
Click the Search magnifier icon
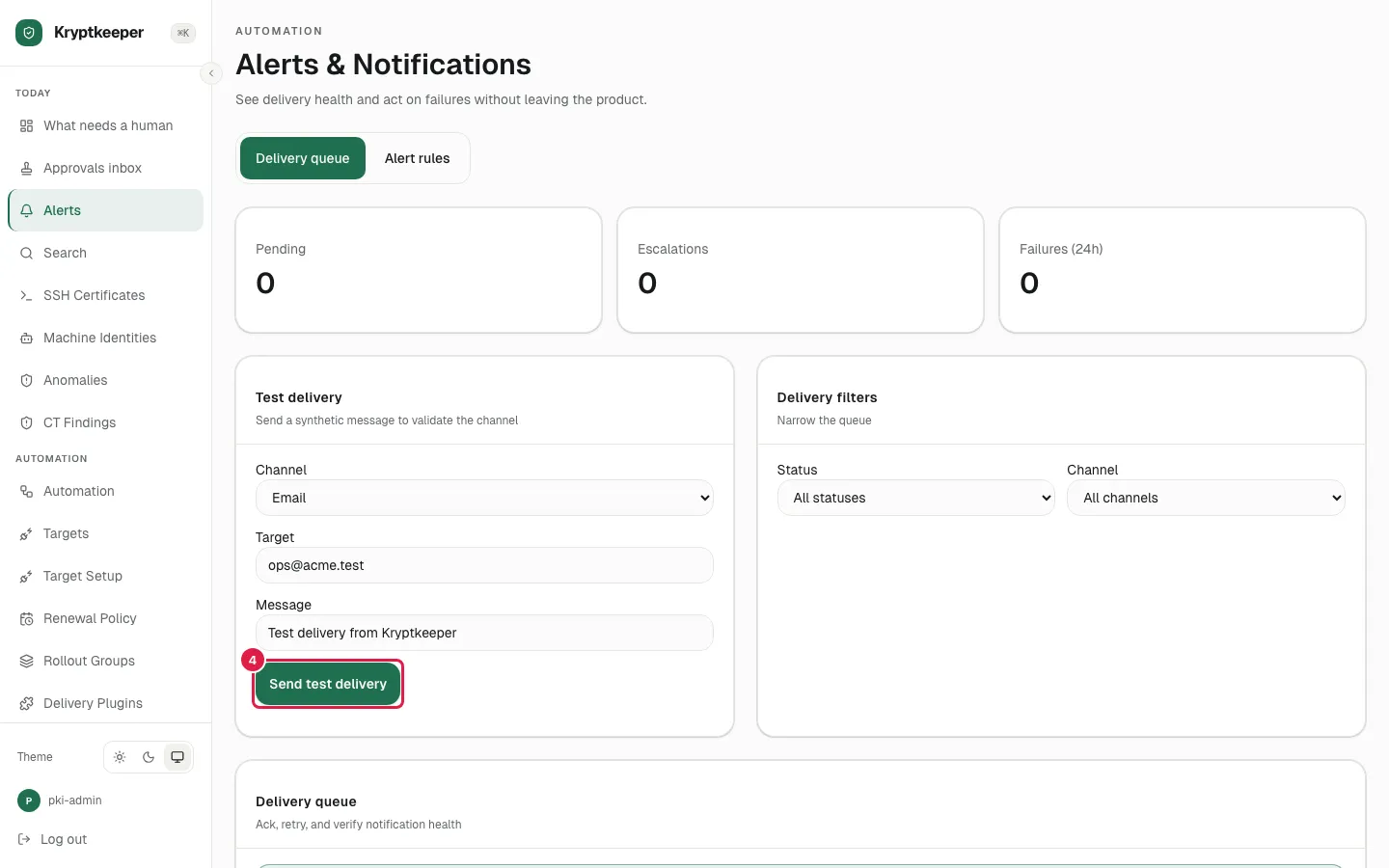click(x=27, y=254)
